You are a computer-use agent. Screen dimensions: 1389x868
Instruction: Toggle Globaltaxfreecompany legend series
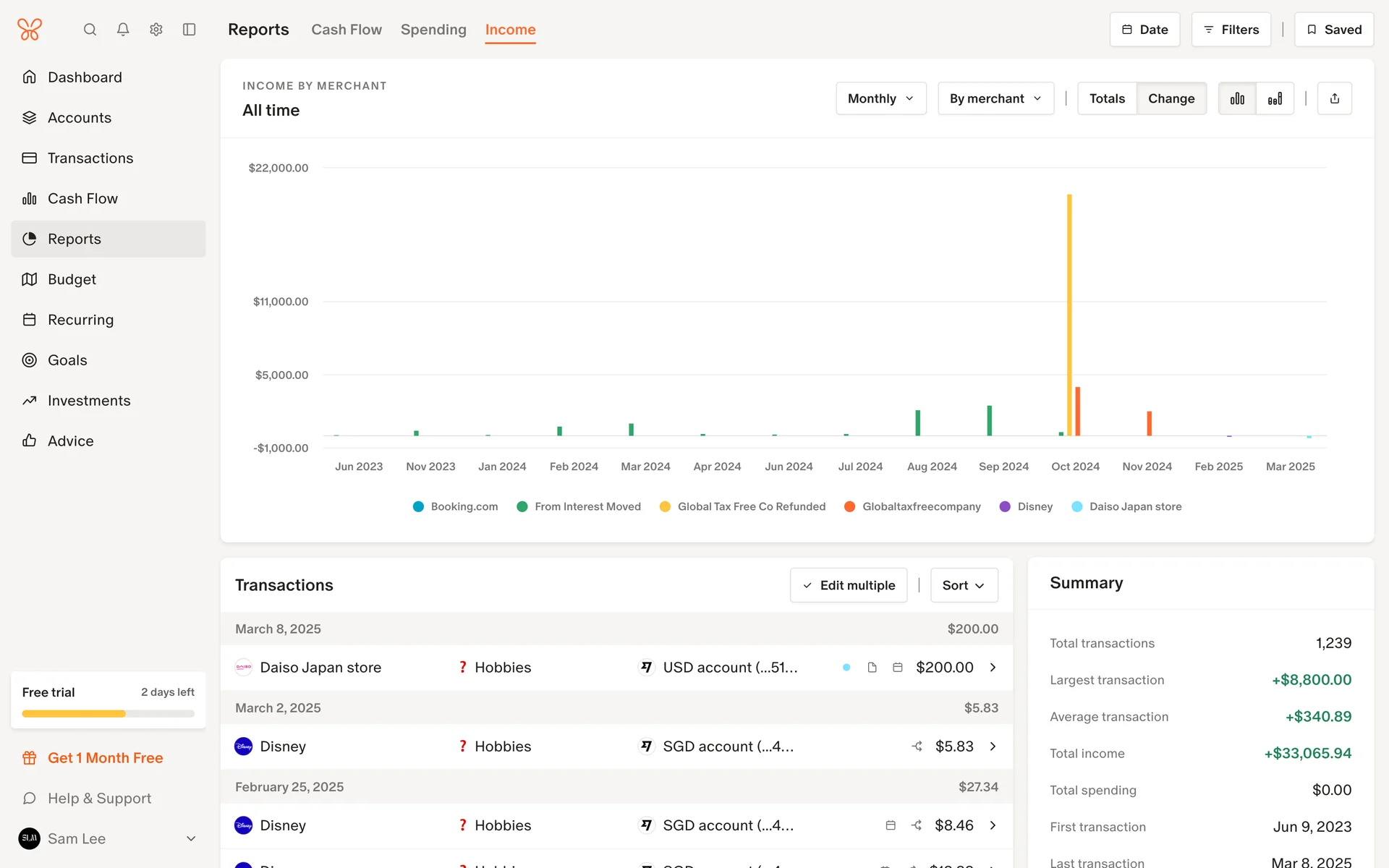(920, 506)
